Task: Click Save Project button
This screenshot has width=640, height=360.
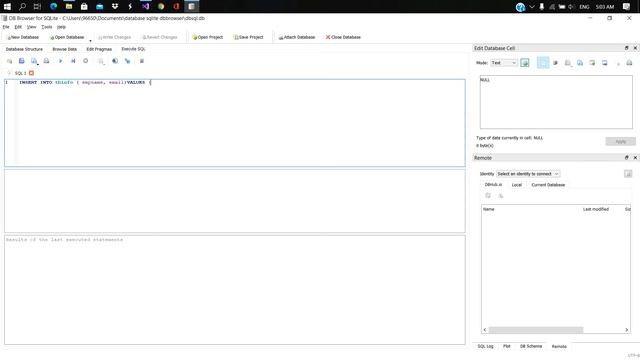Action: click(249, 37)
